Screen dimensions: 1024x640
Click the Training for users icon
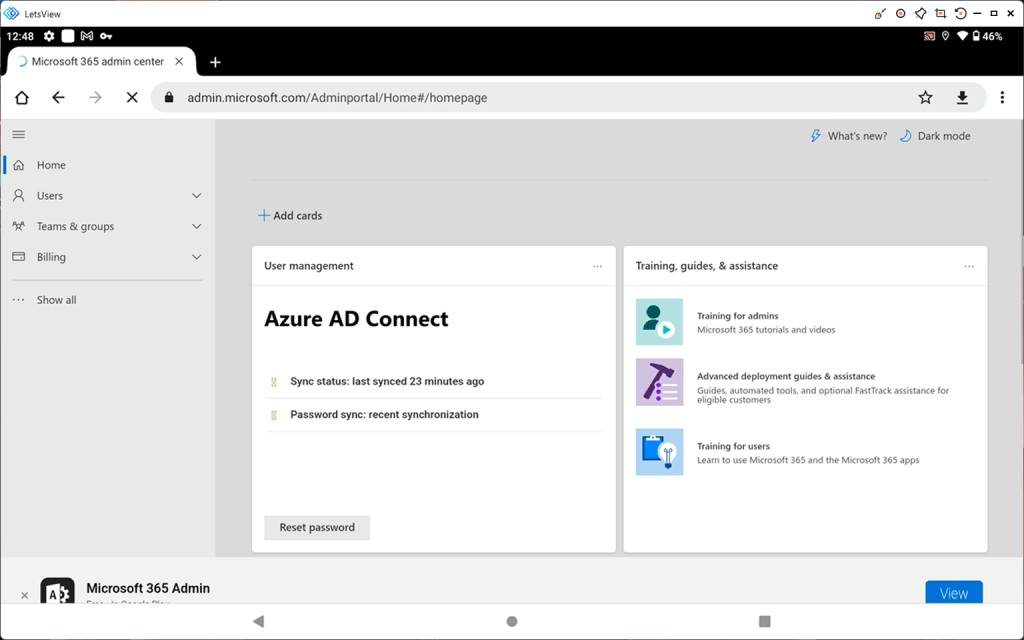(659, 452)
